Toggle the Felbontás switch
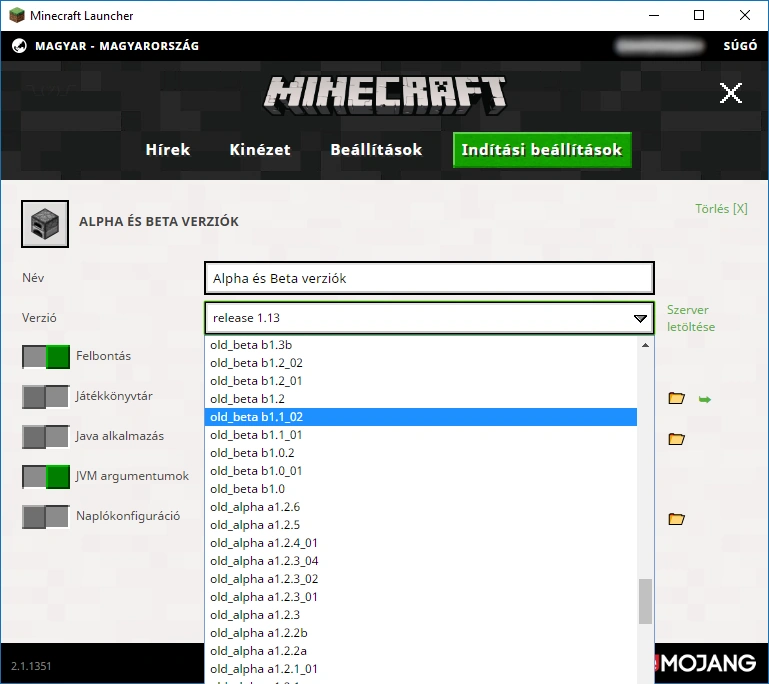The image size is (769, 684). click(46, 356)
